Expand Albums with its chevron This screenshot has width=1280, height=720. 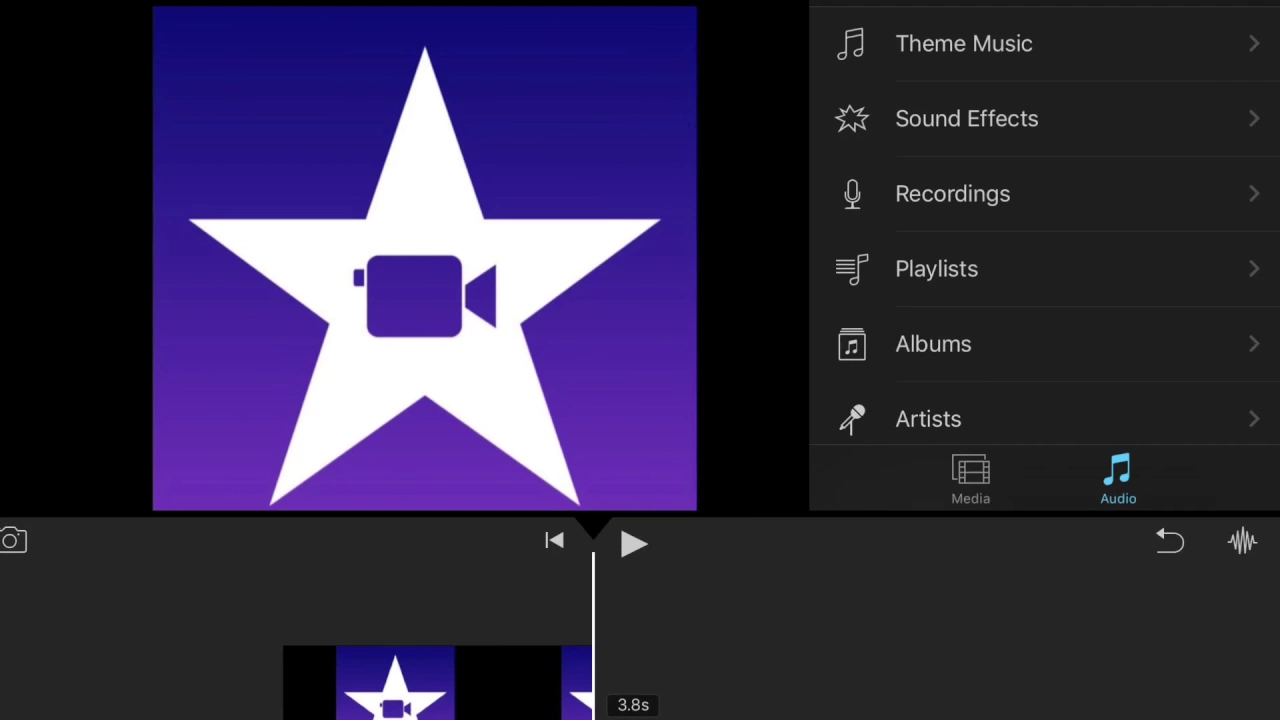[x=1254, y=344]
